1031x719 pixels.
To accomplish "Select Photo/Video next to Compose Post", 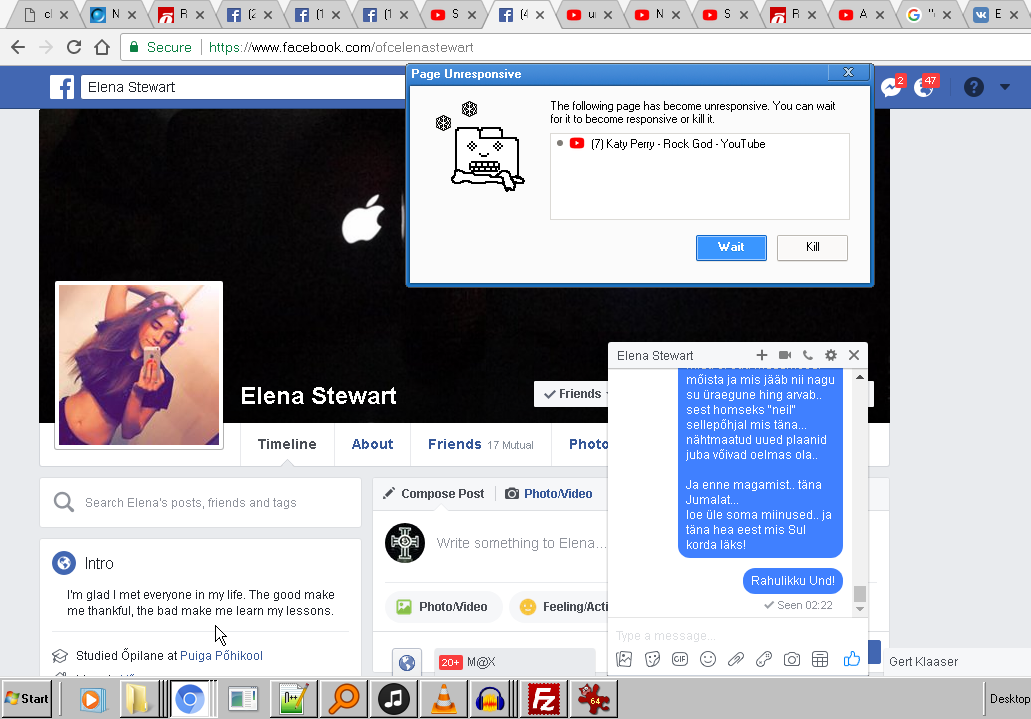I will (x=548, y=493).
